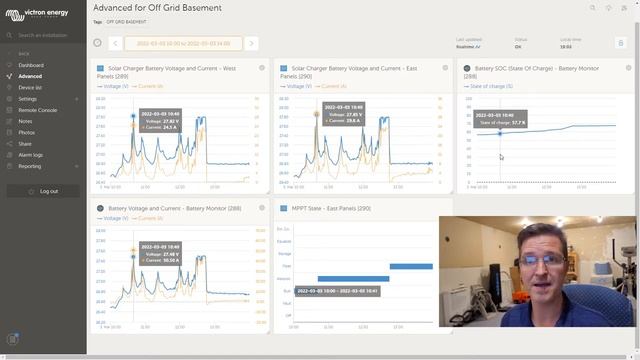Viewport: 640px width, 360px height.
Task: Open Remote Console
Action: click(38, 110)
